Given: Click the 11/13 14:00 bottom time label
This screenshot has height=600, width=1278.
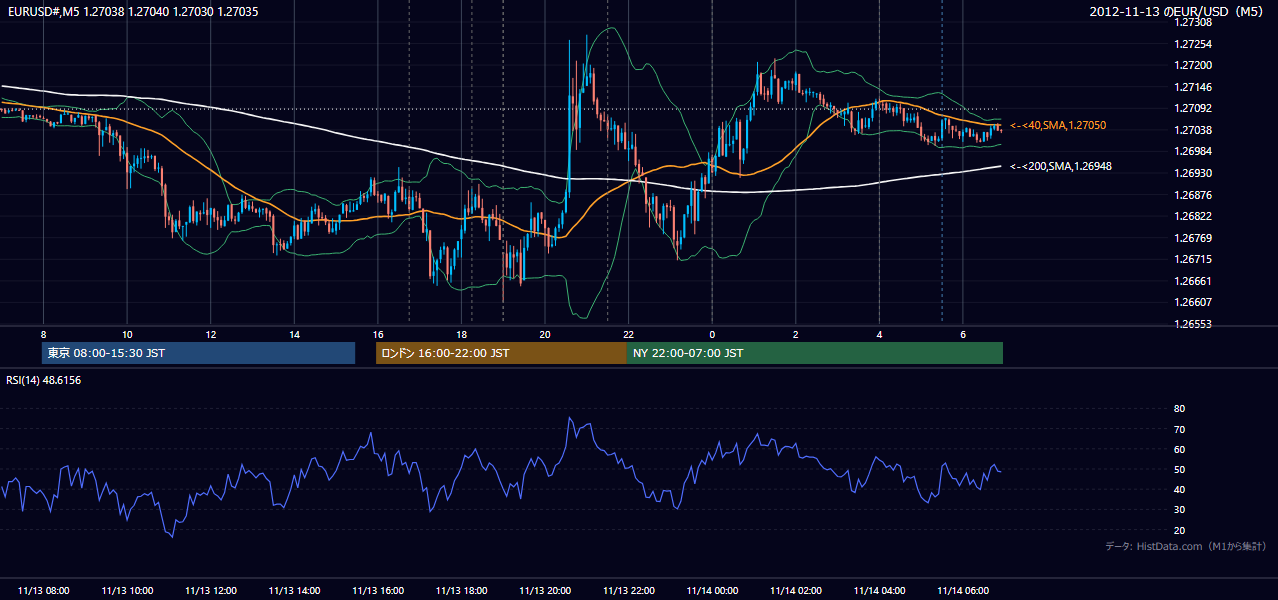Looking at the screenshot, I should click(294, 591).
